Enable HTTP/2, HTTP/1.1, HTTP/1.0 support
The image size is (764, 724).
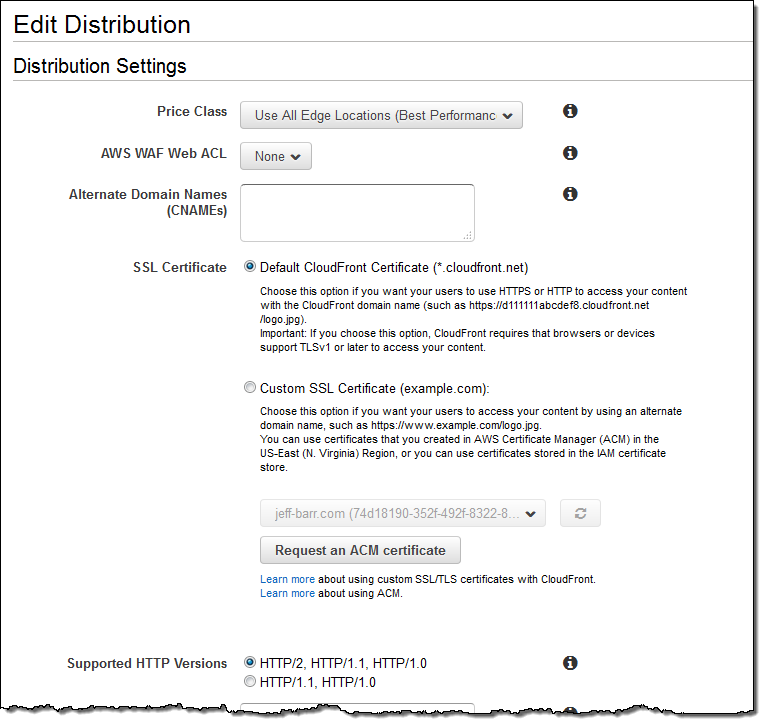click(250, 663)
